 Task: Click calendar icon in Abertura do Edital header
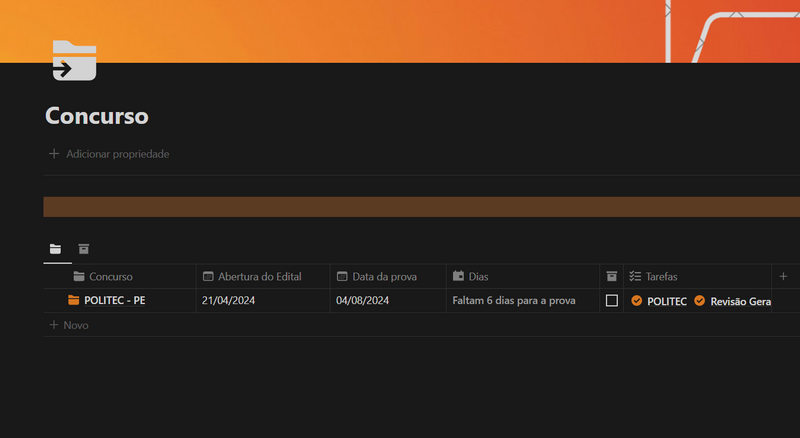[x=208, y=276]
